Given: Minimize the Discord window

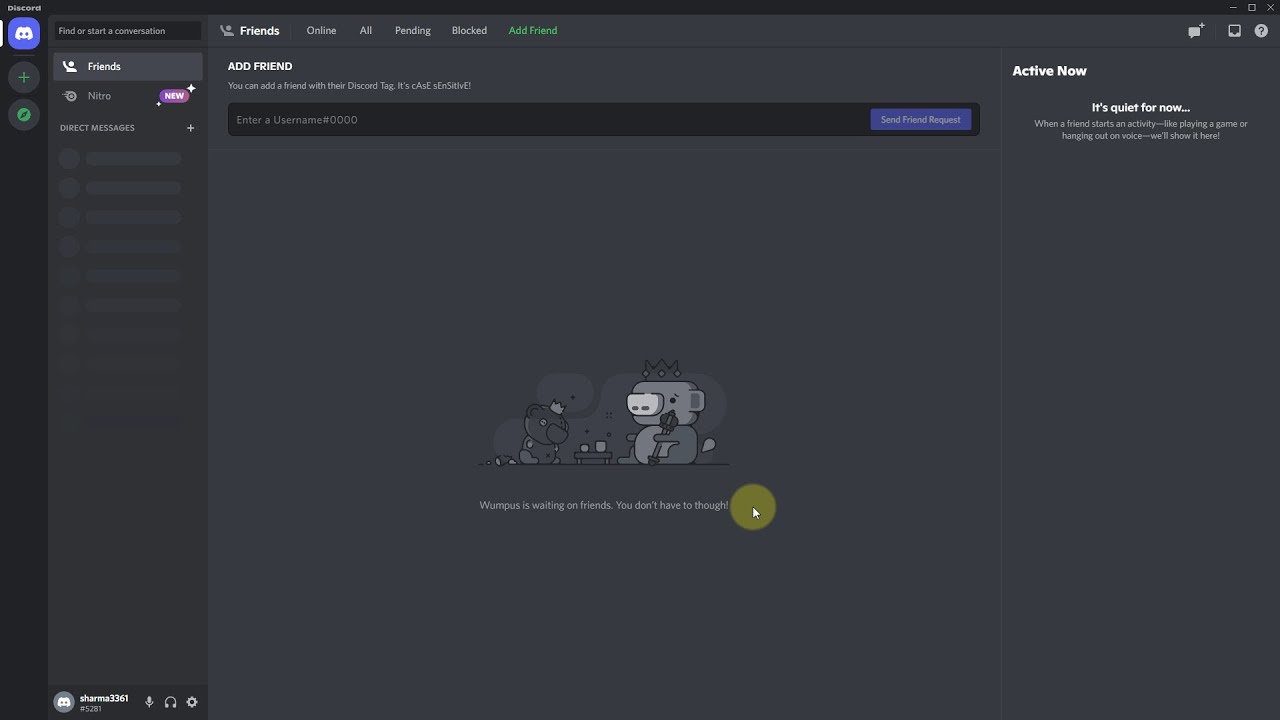Looking at the screenshot, I should point(1233,7).
